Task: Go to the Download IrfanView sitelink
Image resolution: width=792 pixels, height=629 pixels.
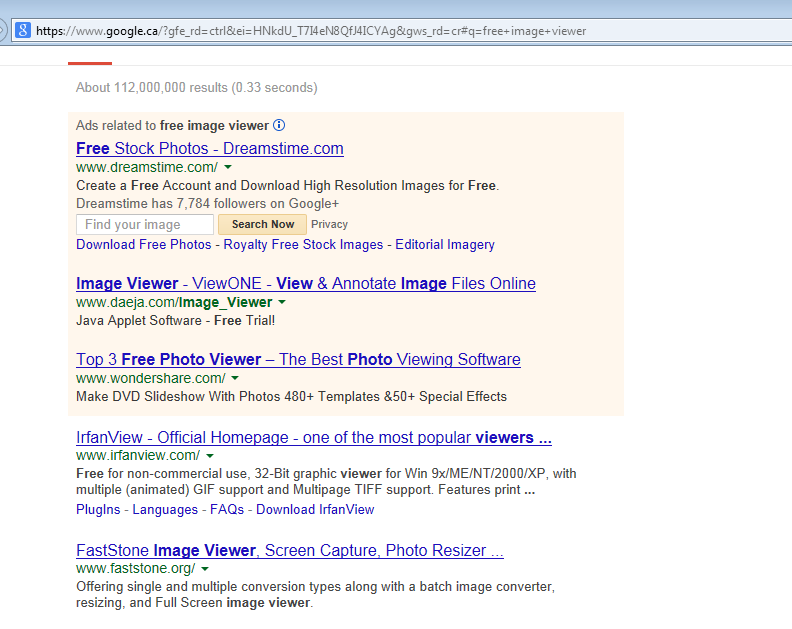Action: [x=315, y=510]
